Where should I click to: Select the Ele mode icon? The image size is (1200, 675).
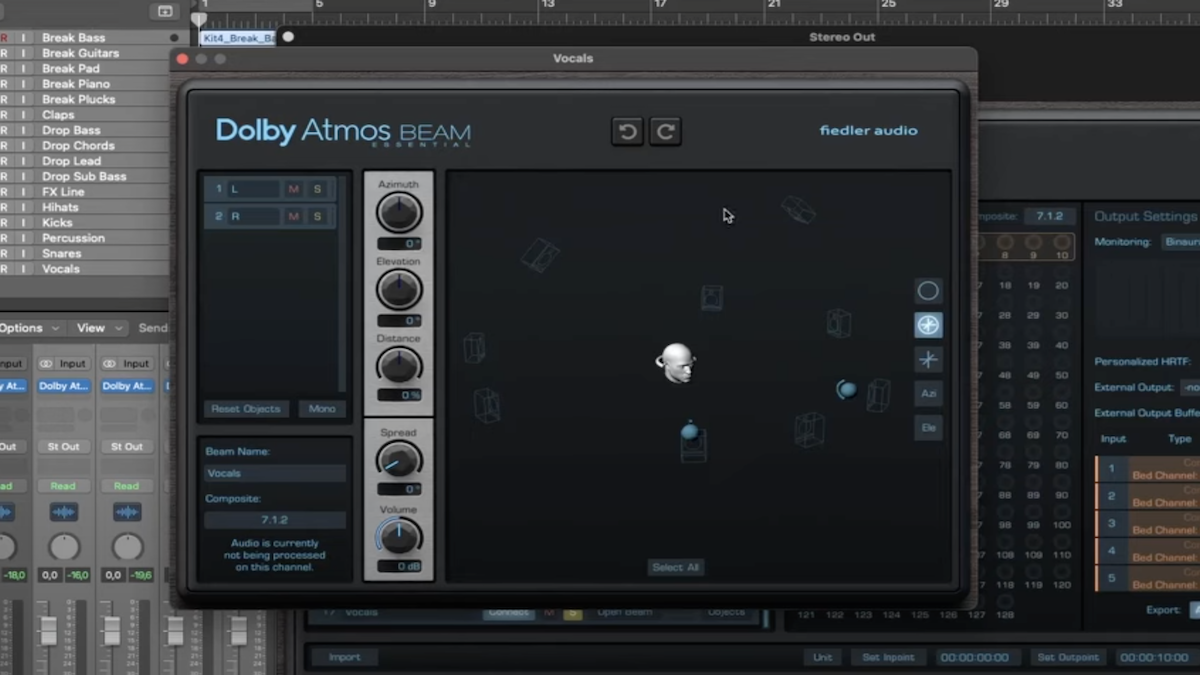pos(928,427)
